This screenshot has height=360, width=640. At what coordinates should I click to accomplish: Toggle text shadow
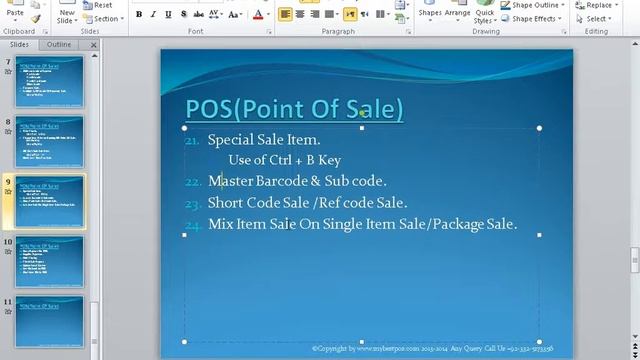pyautogui.click(x=183, y=14)
